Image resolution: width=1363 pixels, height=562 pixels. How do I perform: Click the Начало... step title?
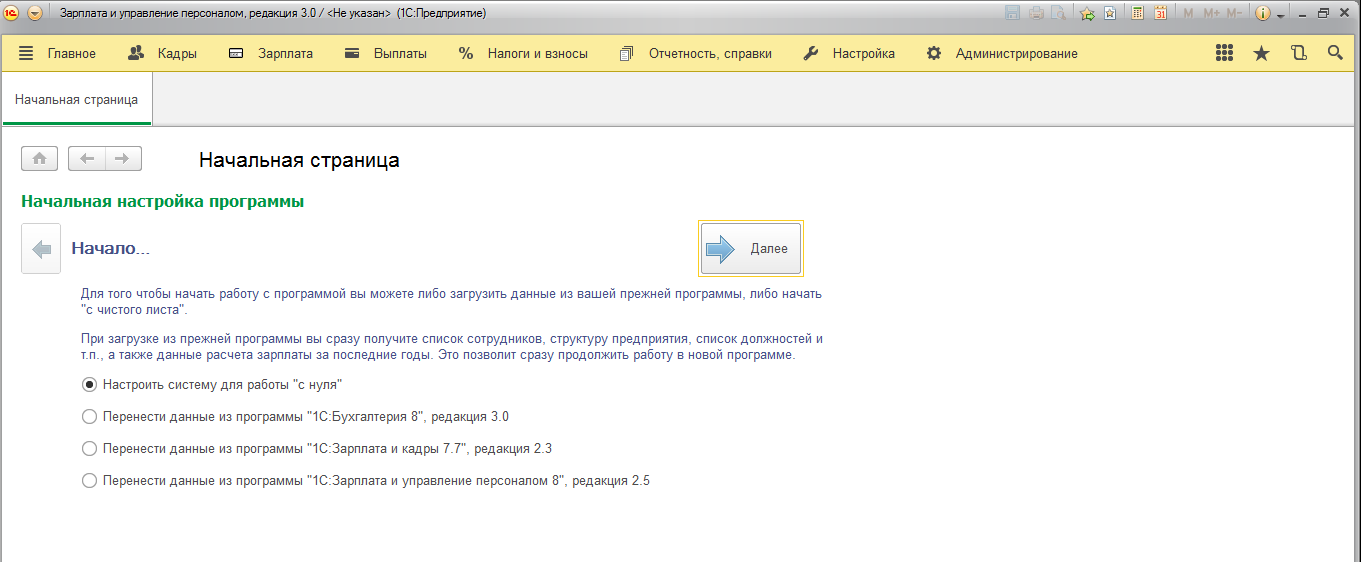(110, 248)
